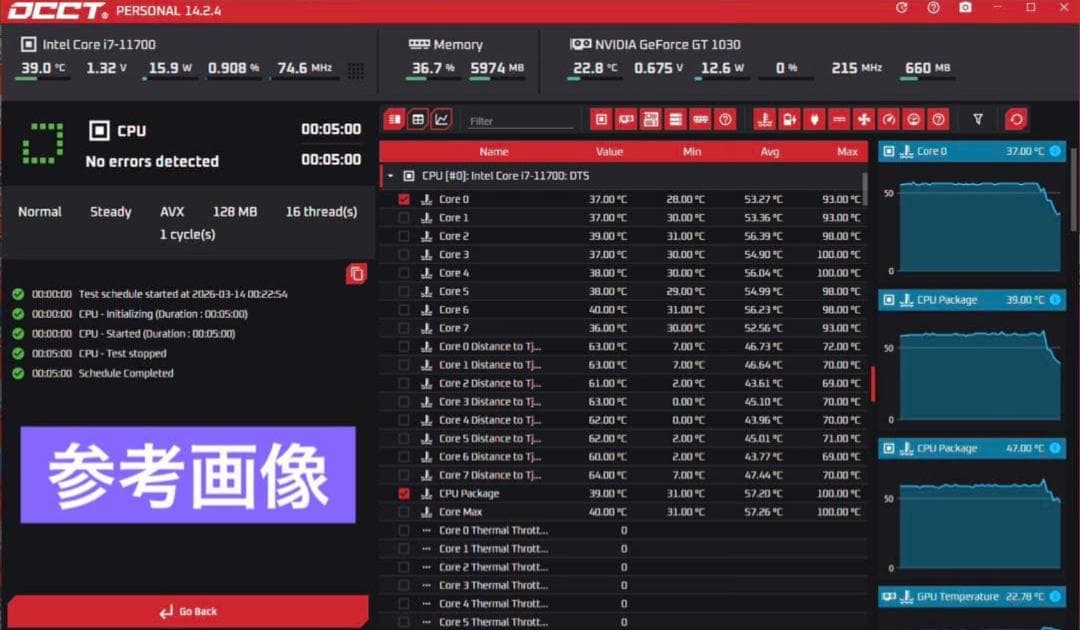The height and width of the screenshot is (630, 1080).
Task: Sort table by Value column
Action: (x=609, y=151)
